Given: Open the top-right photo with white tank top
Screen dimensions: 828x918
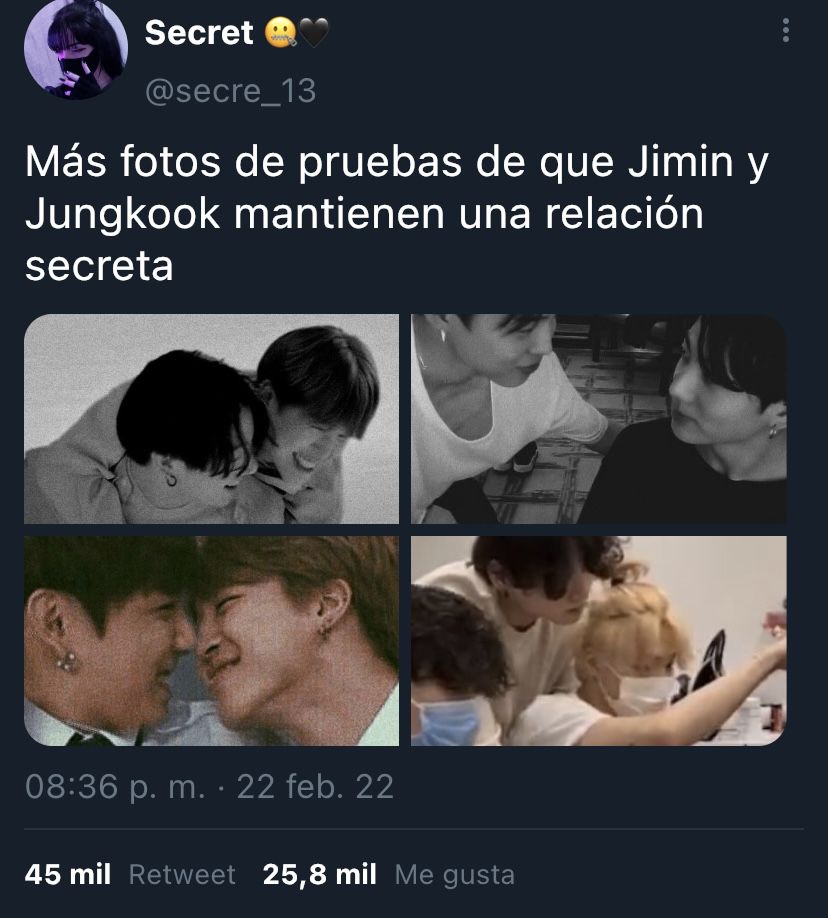Looking at the screenshot, I should click(598, 419).
